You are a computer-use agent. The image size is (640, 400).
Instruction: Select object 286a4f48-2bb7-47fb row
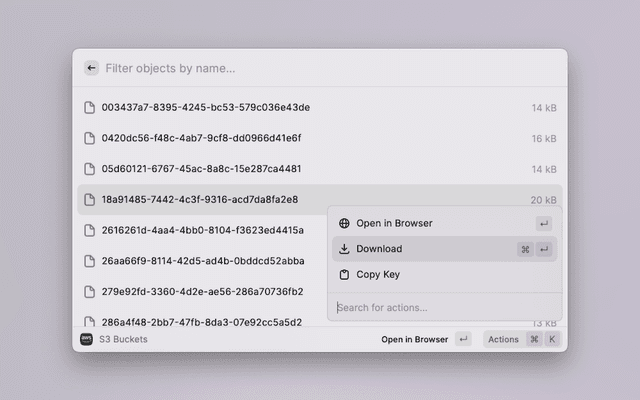[x=200, y=322]
